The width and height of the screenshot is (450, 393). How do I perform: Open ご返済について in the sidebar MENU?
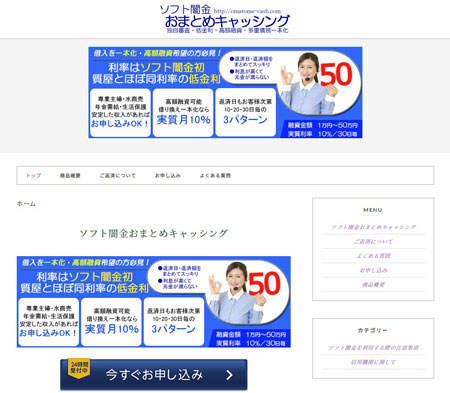click(x=373, y=242)
